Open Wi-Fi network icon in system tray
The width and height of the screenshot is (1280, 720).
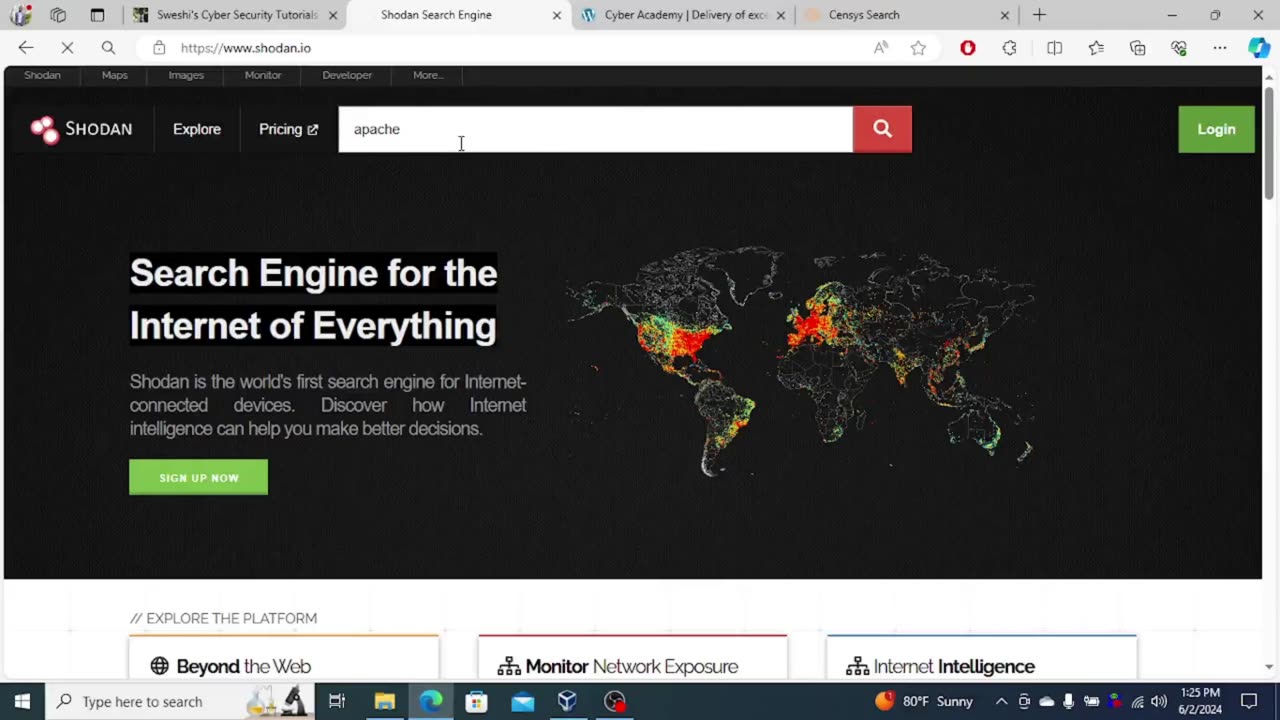coord(1137,701)
